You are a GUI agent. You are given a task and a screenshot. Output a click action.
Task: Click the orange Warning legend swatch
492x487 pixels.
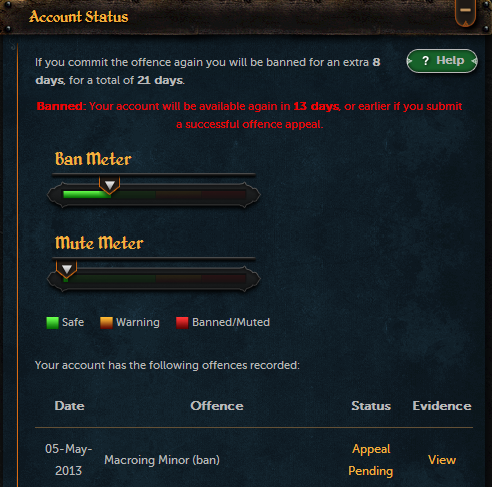pos(106,323)
